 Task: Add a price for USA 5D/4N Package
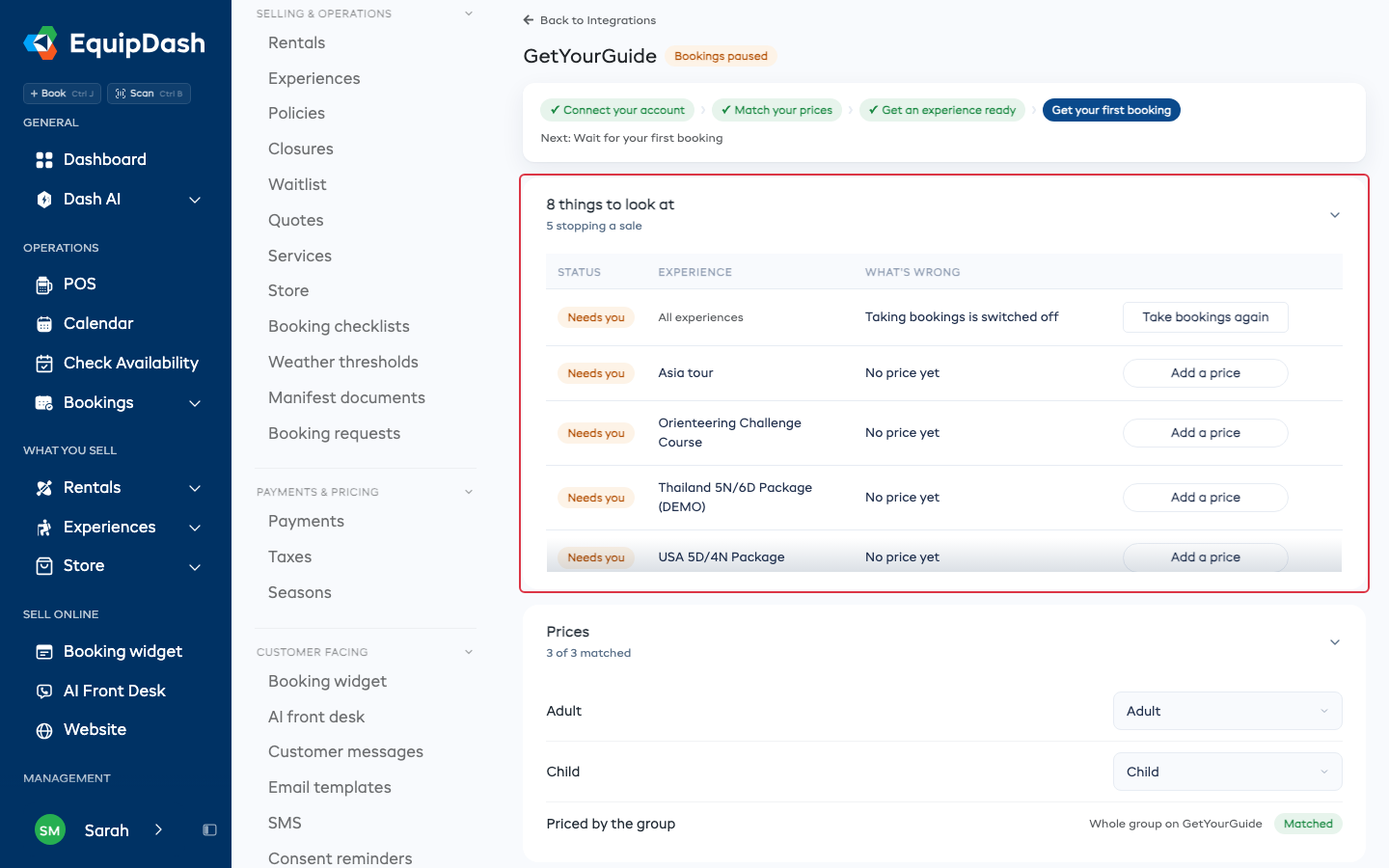1206,557
